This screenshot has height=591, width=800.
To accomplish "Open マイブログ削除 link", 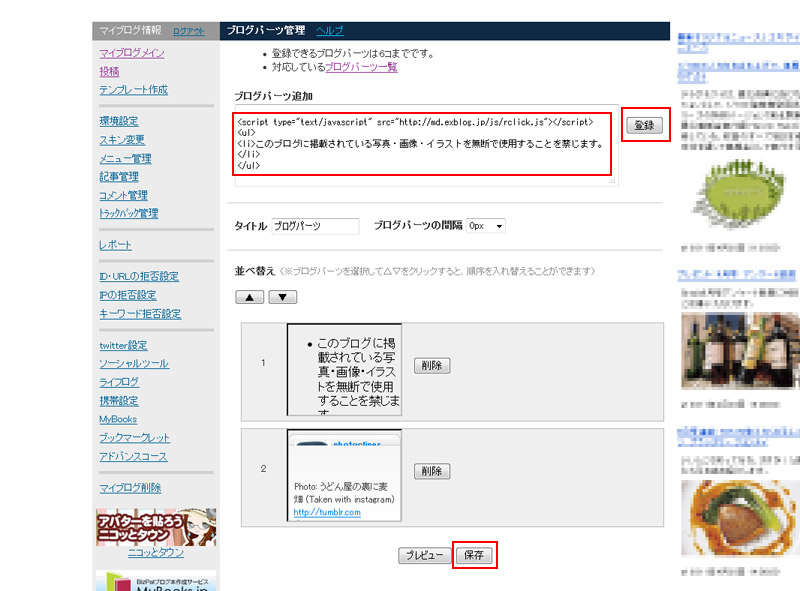I will click(130, 487).
